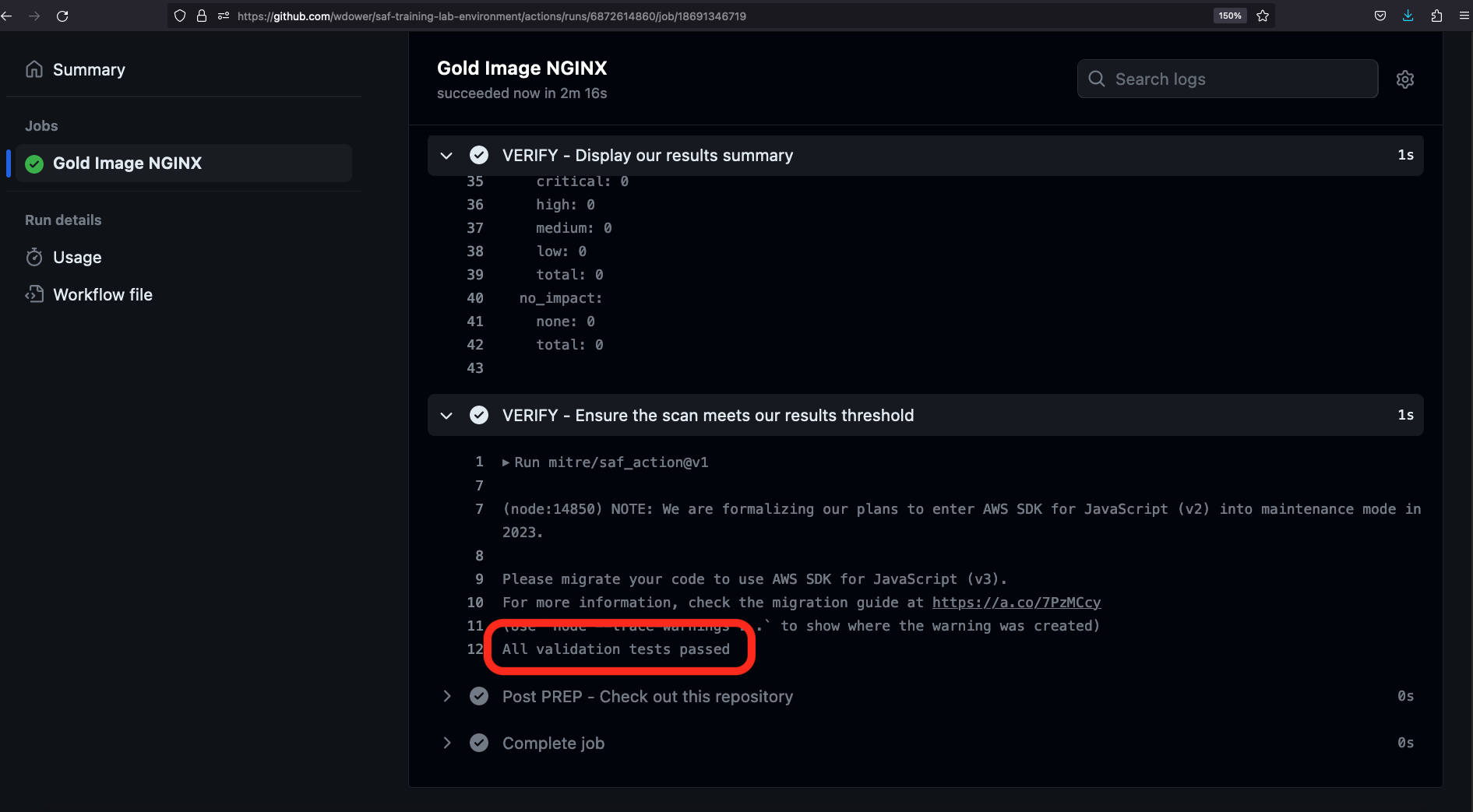This screenshot has height=812, width=1473.
Task: Collapse the Display our results summary step
Action: (446, 156)
